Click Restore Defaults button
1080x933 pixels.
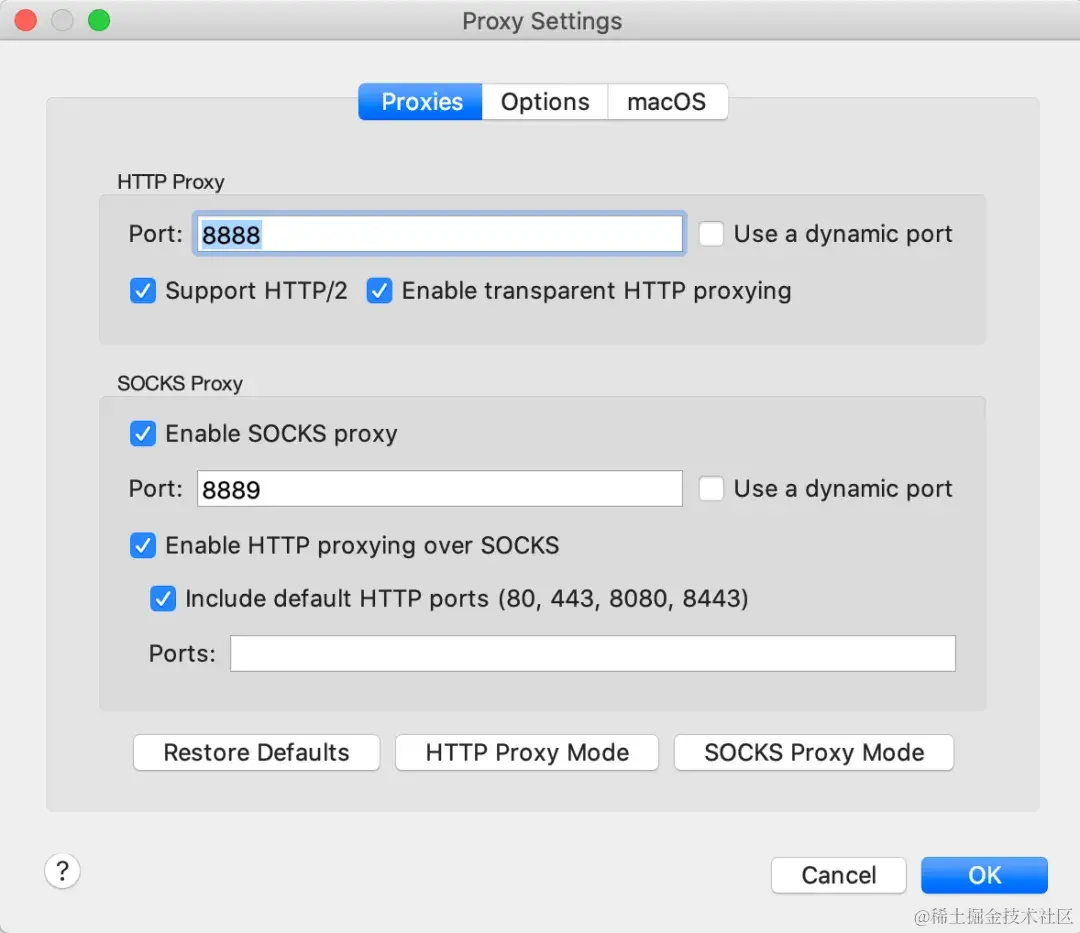click(256, 753)
